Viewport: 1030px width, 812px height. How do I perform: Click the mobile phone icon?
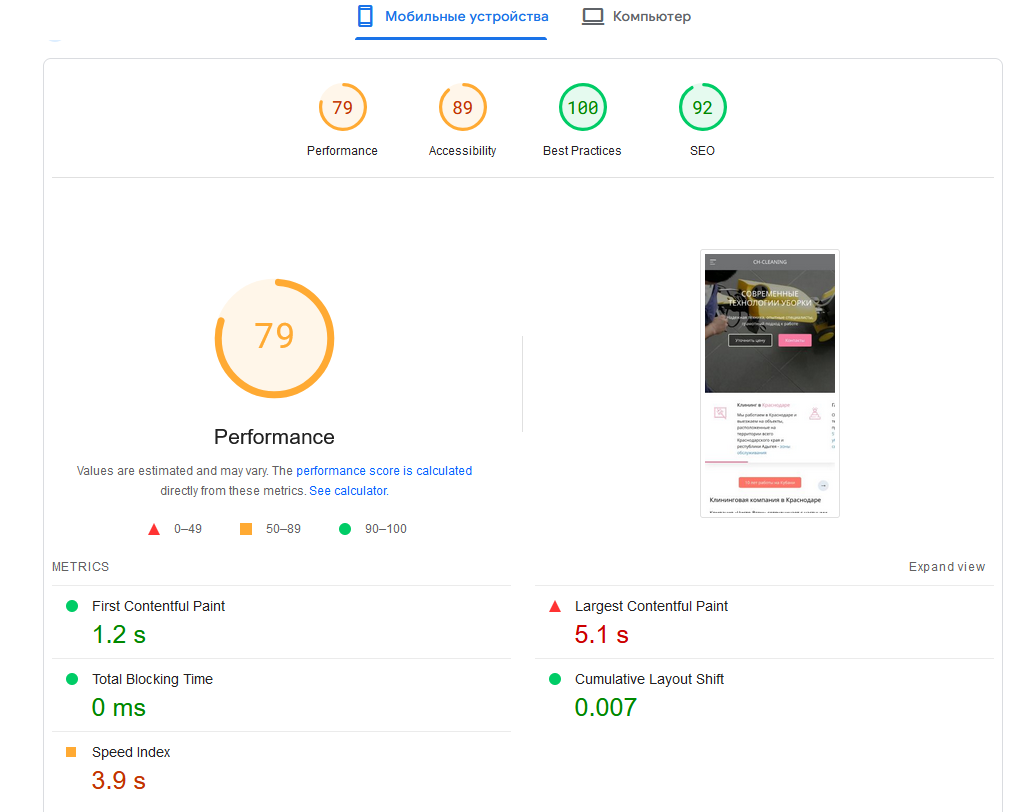coord(365,16)
